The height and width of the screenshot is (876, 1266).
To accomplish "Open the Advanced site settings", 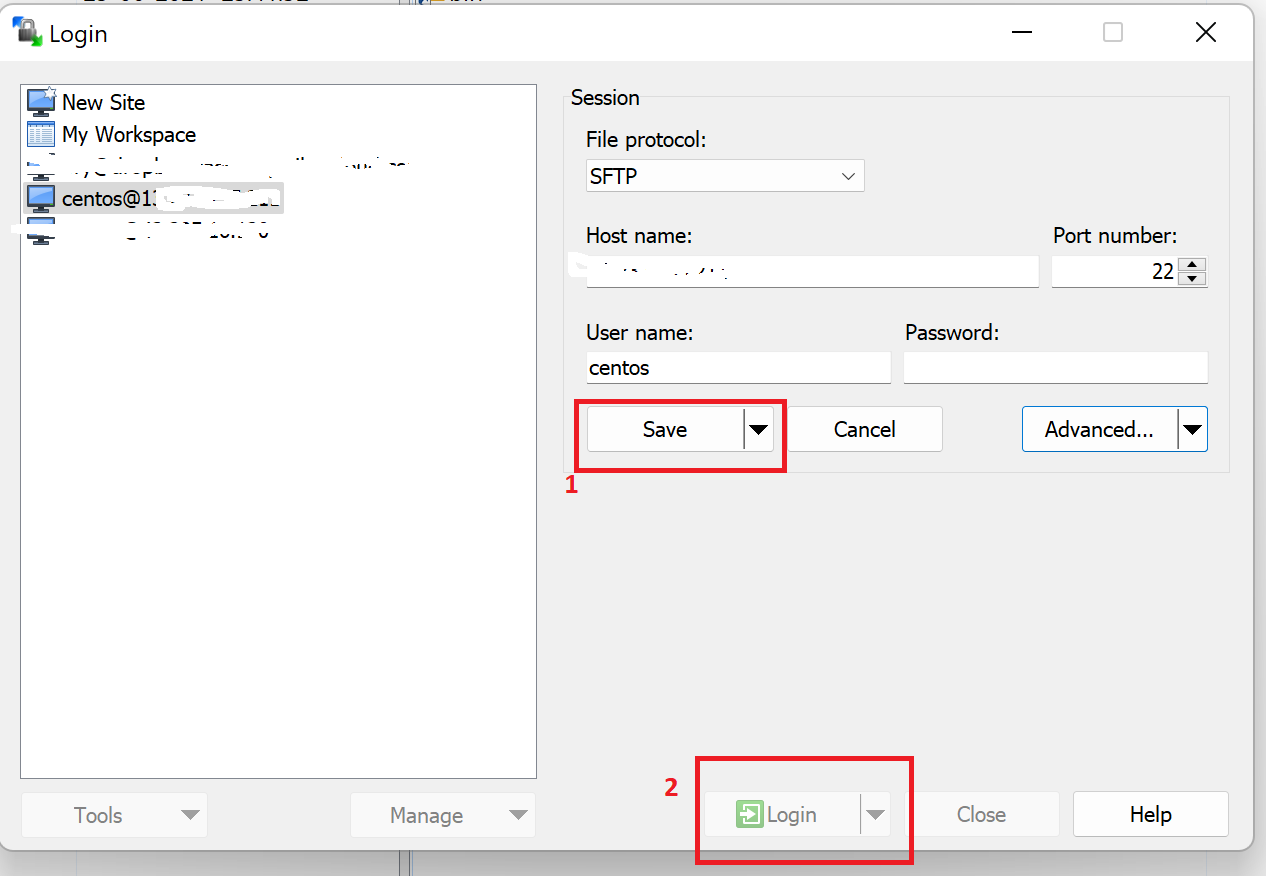I will (1097, 428).
